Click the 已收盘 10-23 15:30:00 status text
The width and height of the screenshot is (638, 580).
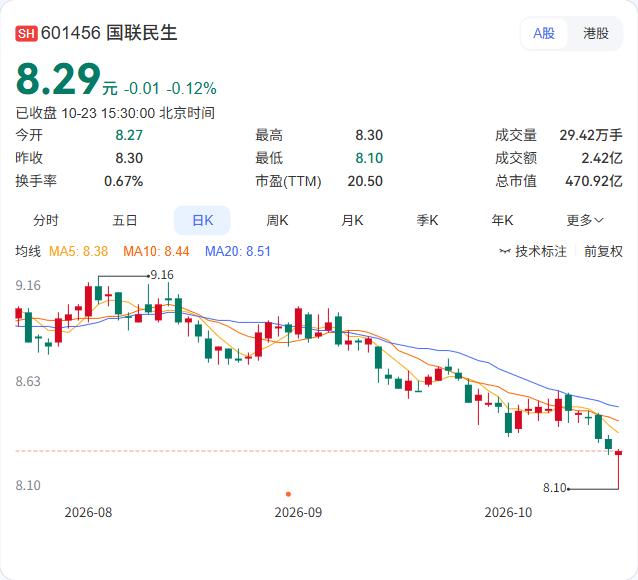pyautogui.click(x=115, y=113)
